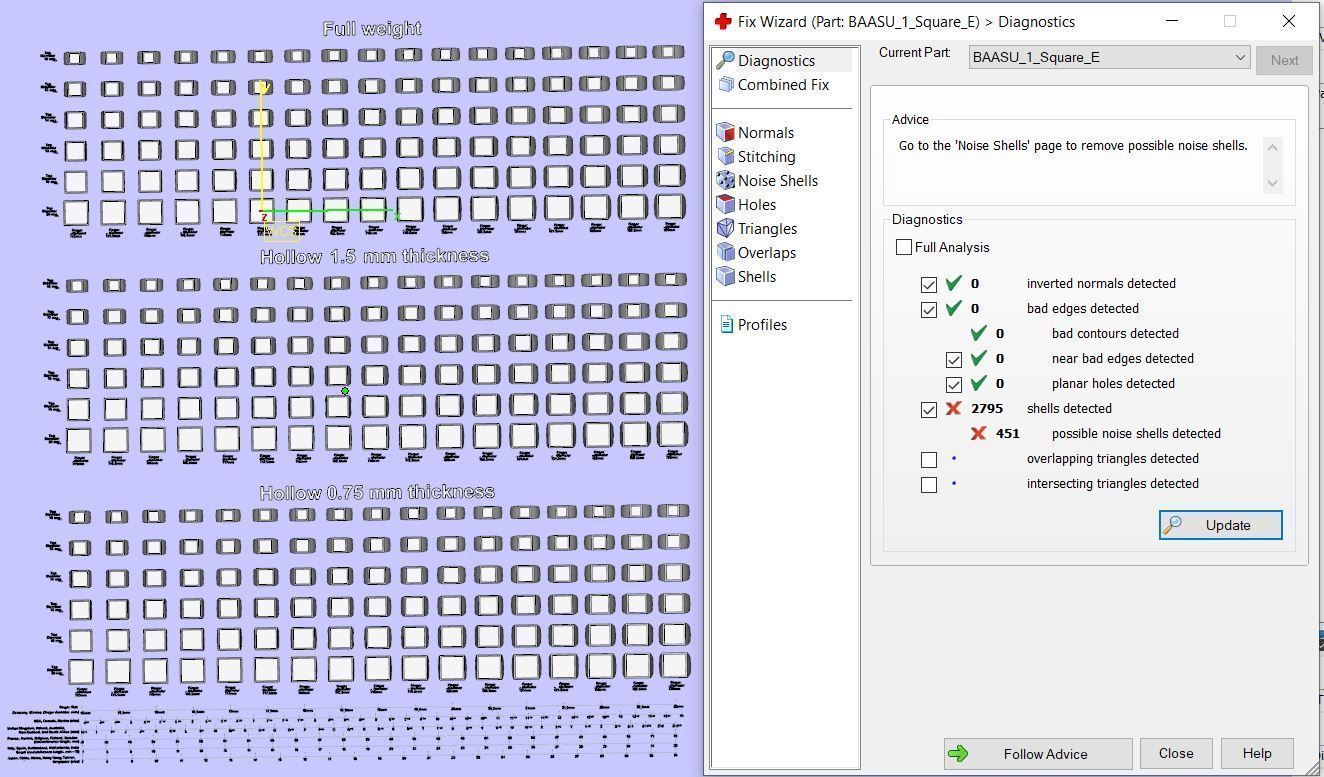Click the Help button

[1257, 753]
